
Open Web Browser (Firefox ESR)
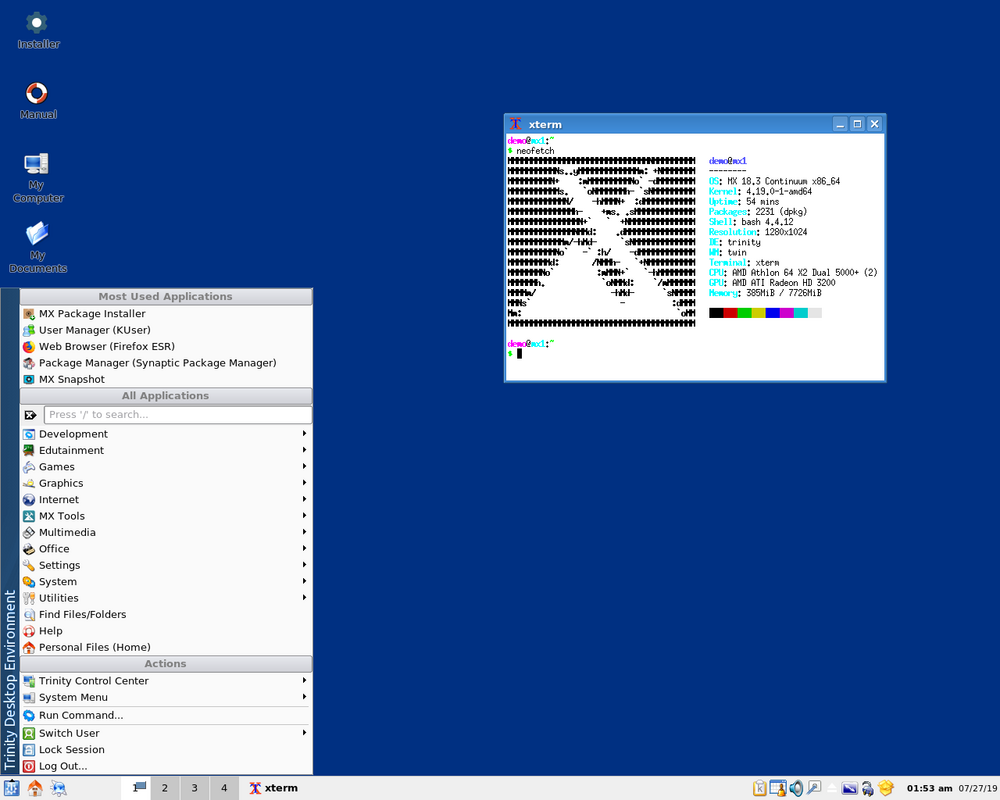[166, 346]
